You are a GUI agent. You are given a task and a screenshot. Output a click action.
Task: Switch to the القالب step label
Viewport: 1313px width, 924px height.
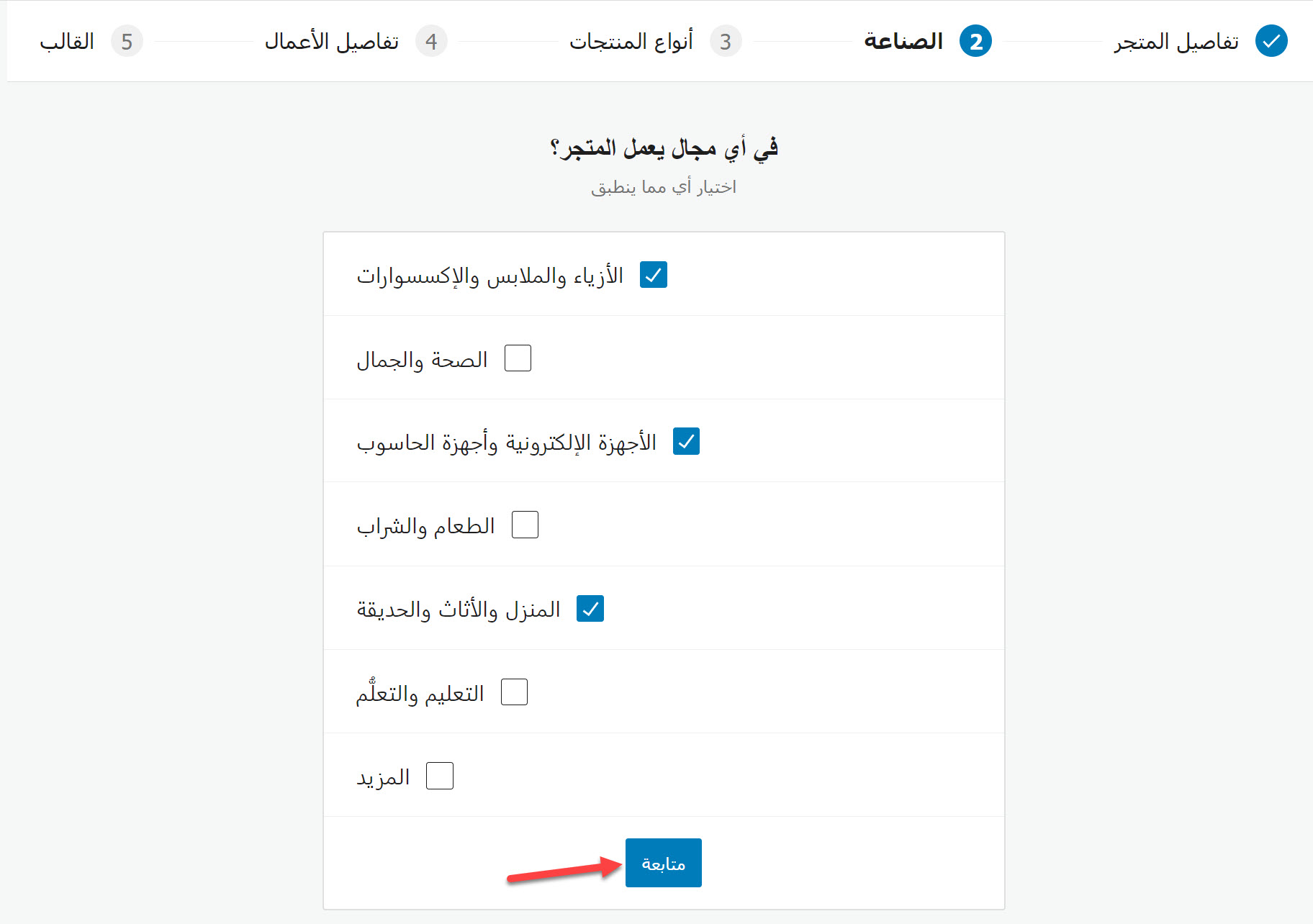(67, 42)
